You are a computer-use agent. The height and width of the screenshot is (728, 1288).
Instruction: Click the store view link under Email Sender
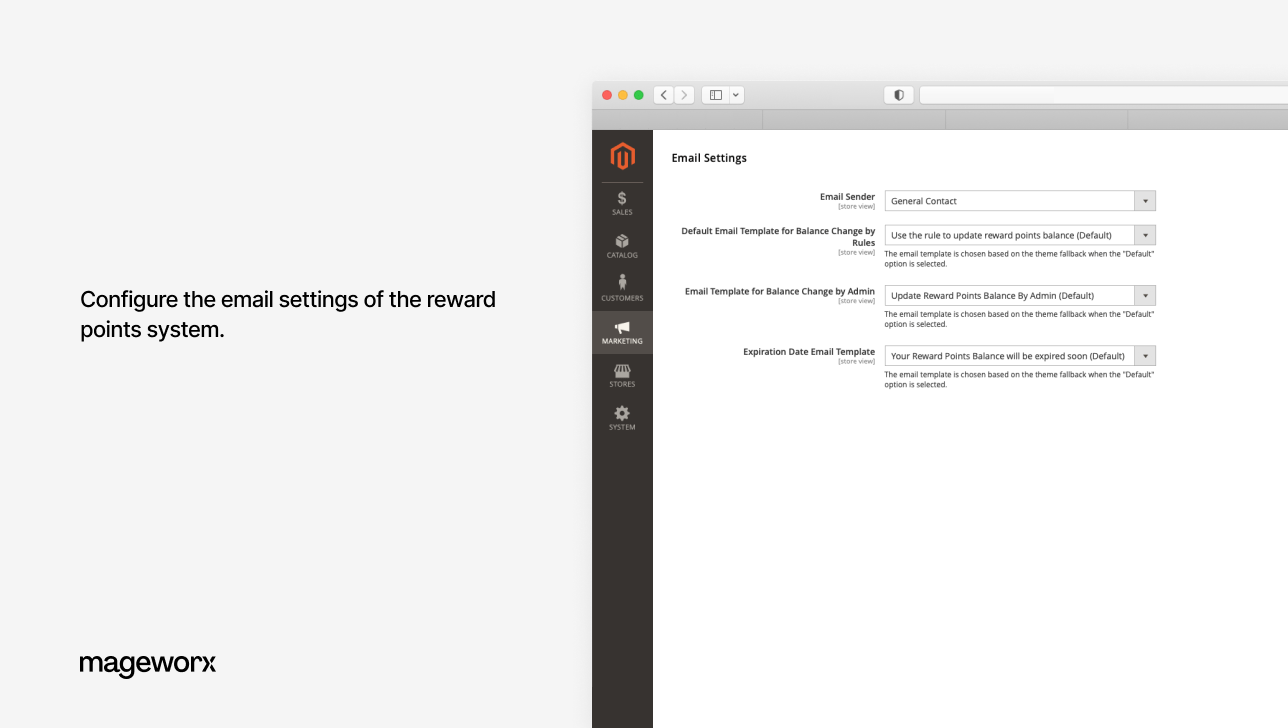tap(857, 206)
